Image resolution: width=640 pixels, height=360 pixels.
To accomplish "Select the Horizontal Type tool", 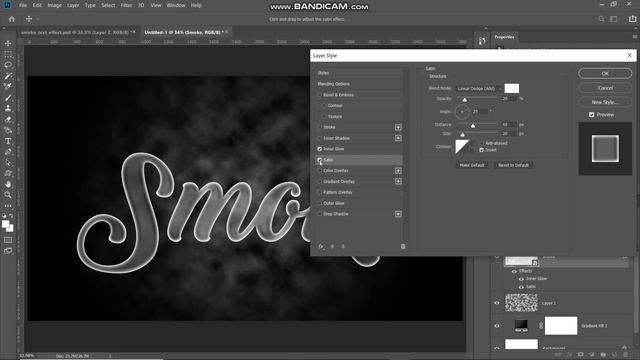I will (8, 141).
